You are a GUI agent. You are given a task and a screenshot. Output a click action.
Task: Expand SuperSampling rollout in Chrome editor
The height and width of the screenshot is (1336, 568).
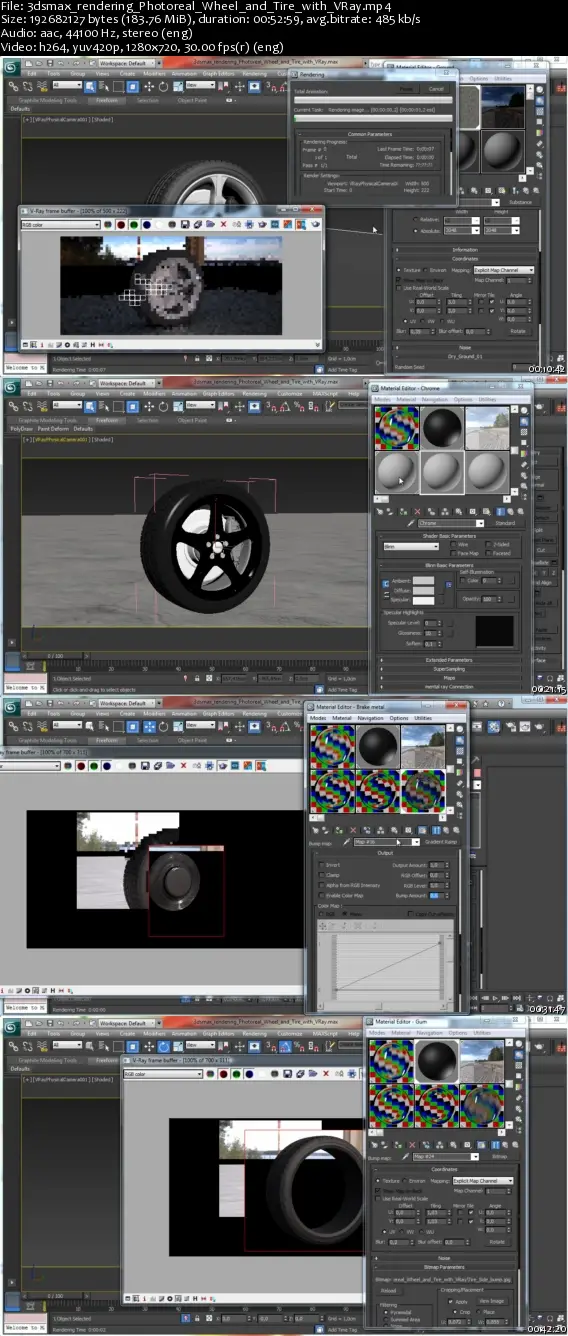[x=449, y=669]
